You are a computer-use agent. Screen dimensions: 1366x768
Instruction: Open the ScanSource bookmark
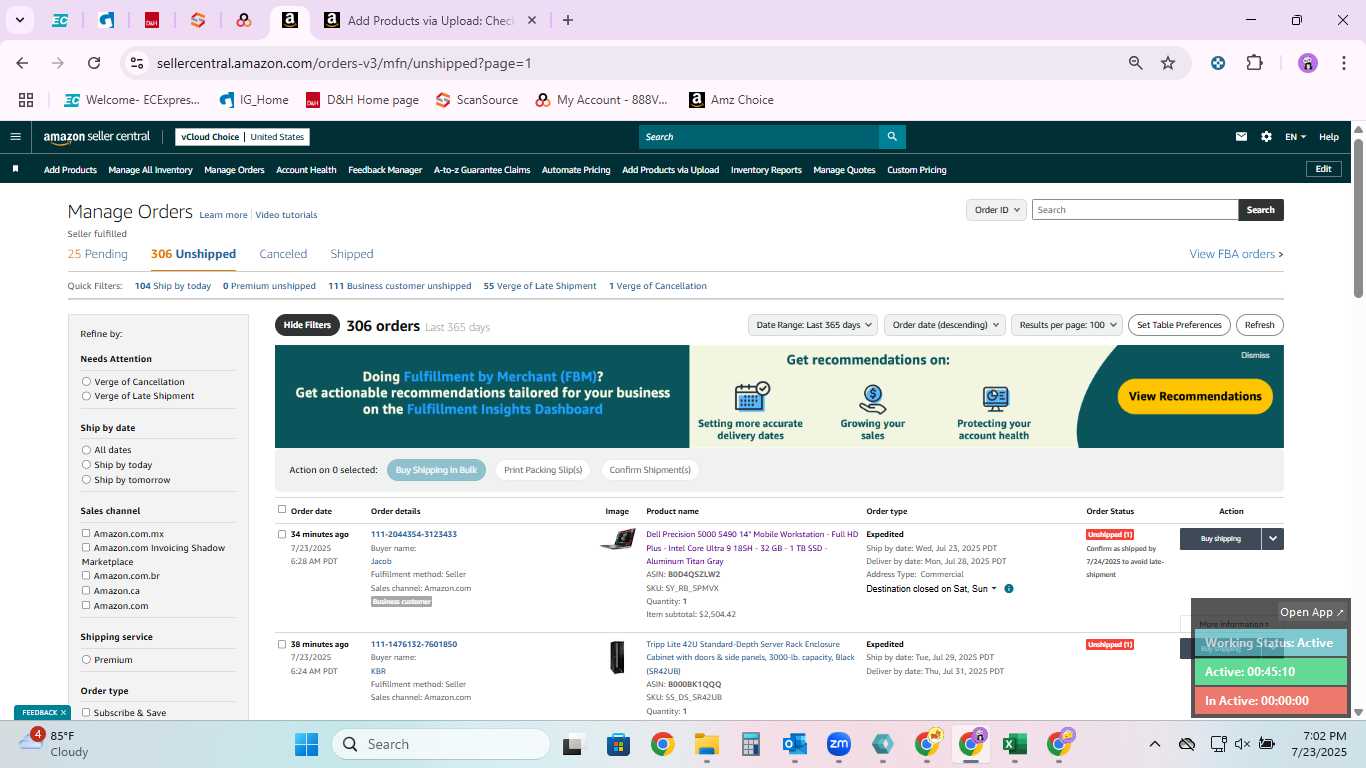[477, 100]
